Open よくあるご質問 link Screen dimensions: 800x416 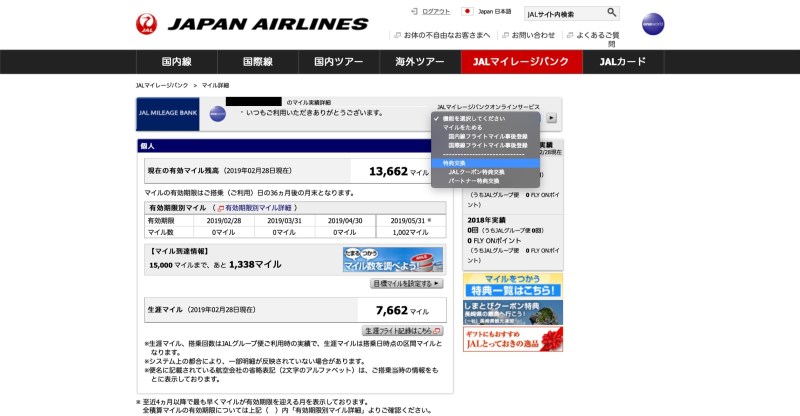click(x=597, y=39)
